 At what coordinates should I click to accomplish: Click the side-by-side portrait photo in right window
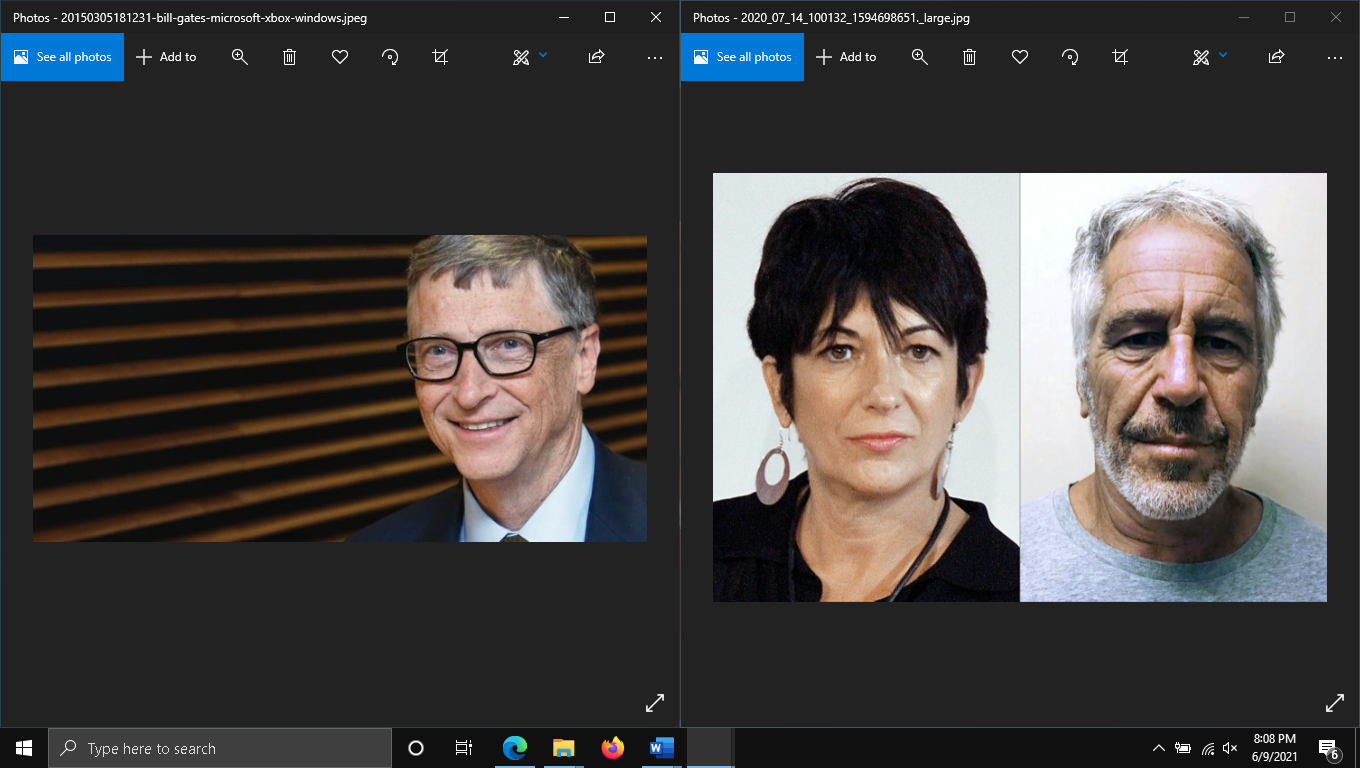pos(1020,387)
